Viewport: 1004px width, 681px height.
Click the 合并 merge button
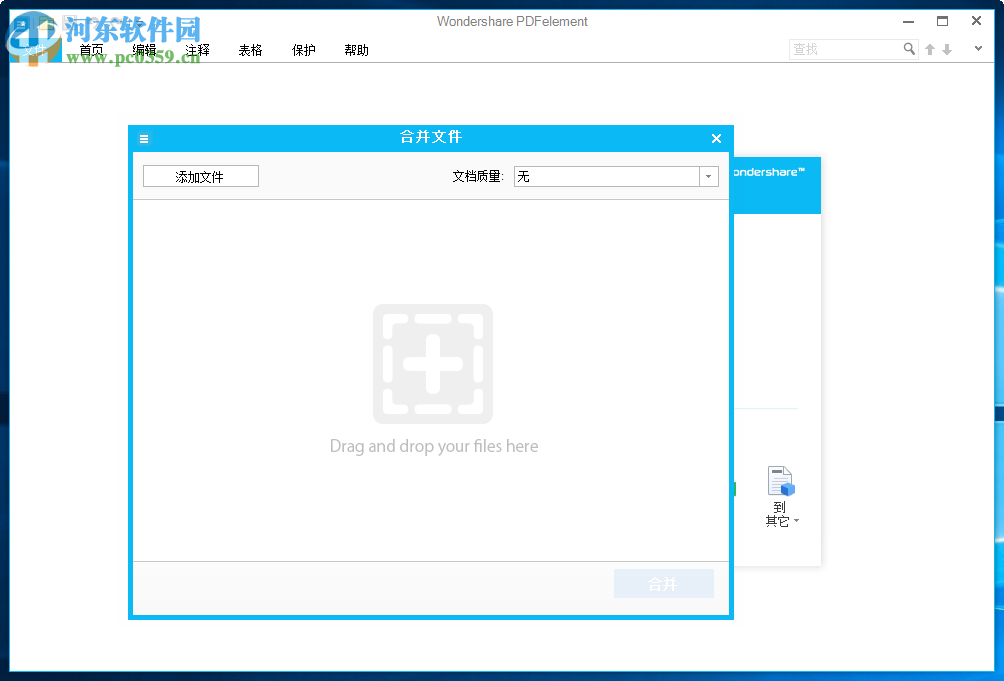[x=663, y=583]
